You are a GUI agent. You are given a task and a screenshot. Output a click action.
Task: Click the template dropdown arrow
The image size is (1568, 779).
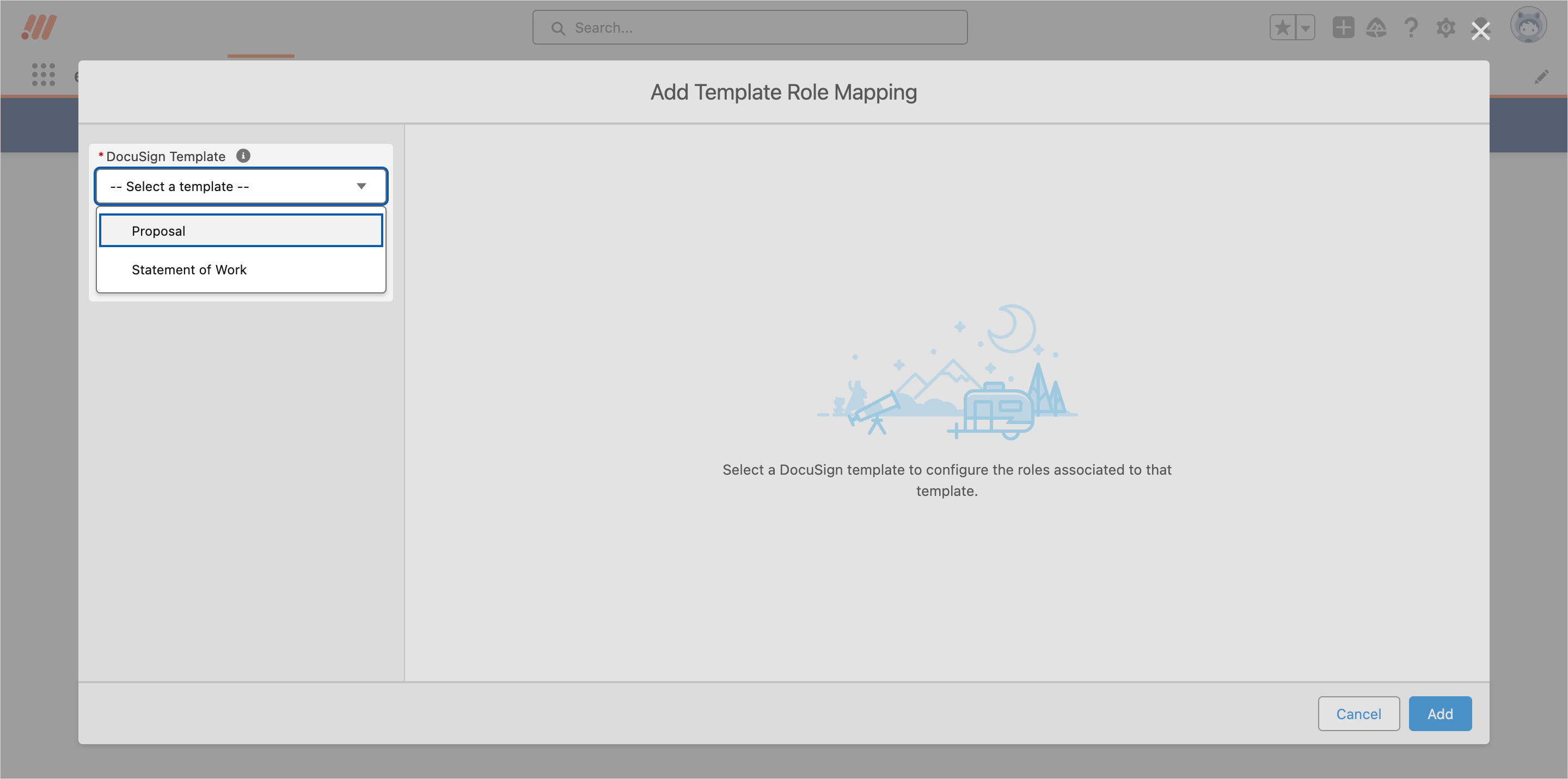362,186
